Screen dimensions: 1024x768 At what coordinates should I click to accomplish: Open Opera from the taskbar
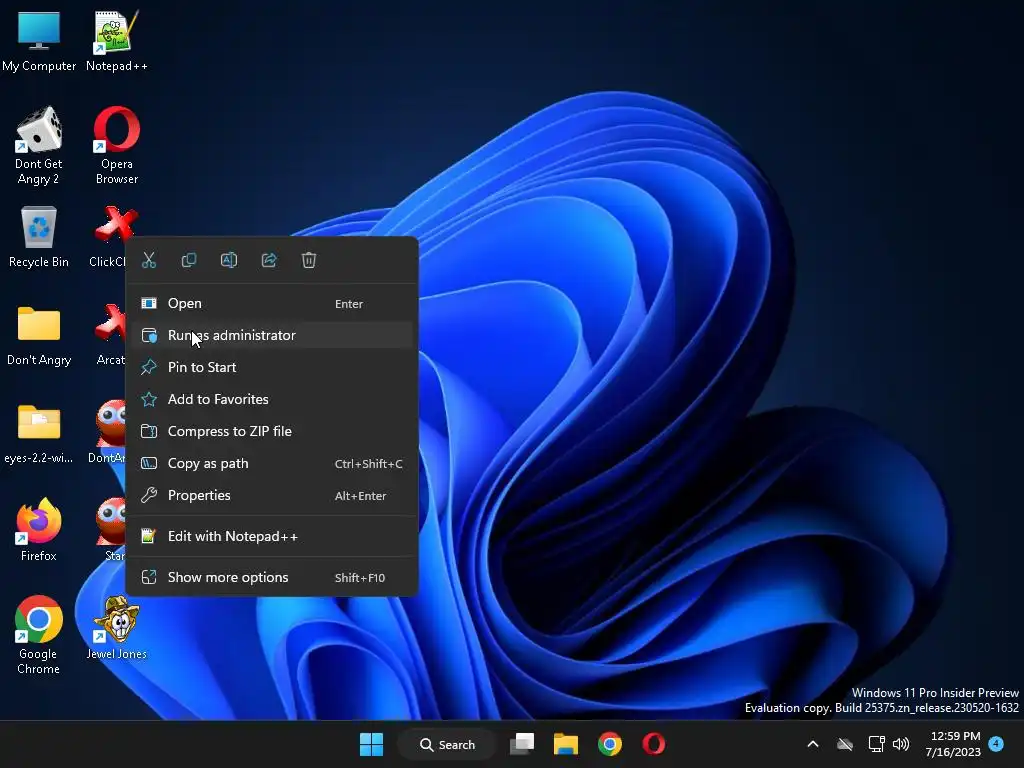654,744
